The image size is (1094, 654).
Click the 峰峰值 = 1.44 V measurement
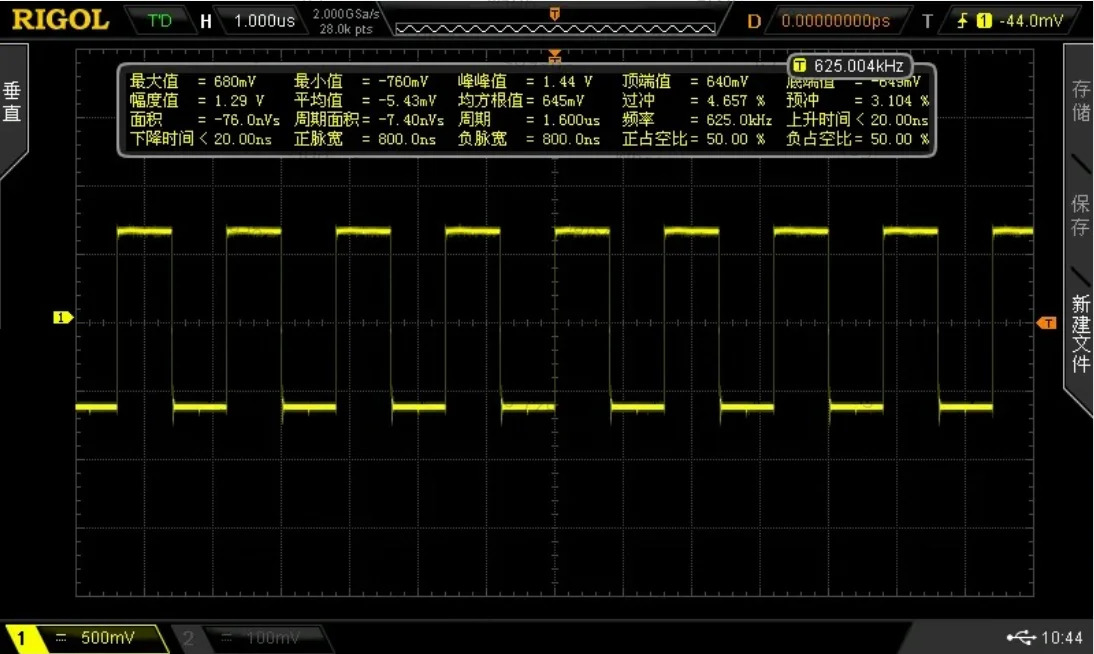pyautogui.click(x=525, y=82)
